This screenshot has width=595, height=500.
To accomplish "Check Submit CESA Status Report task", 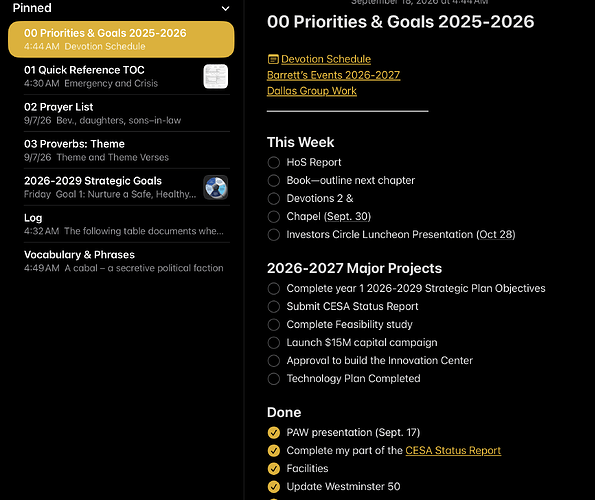I will [274, 307].
